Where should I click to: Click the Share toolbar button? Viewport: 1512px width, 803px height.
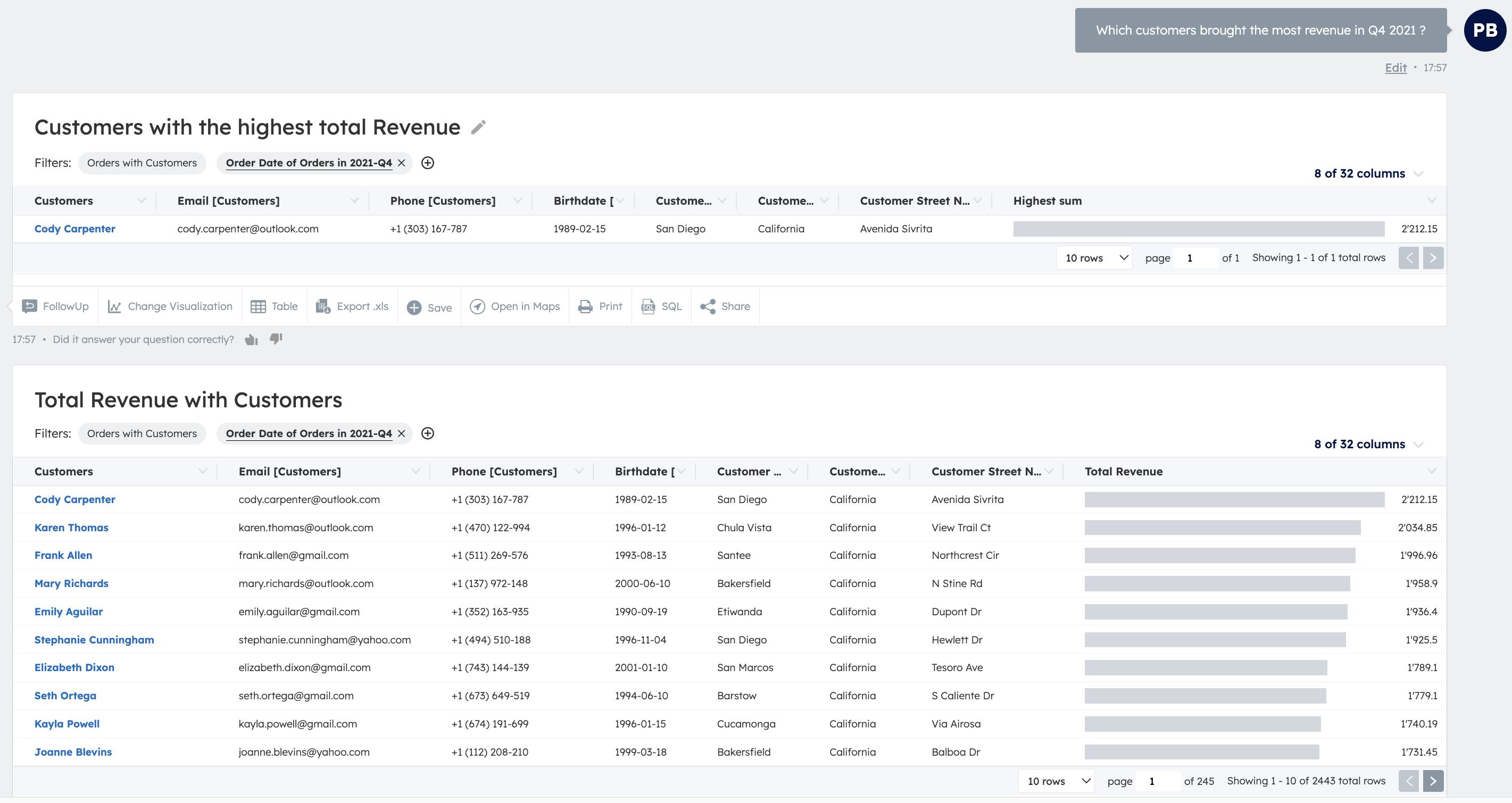point(725,307)
